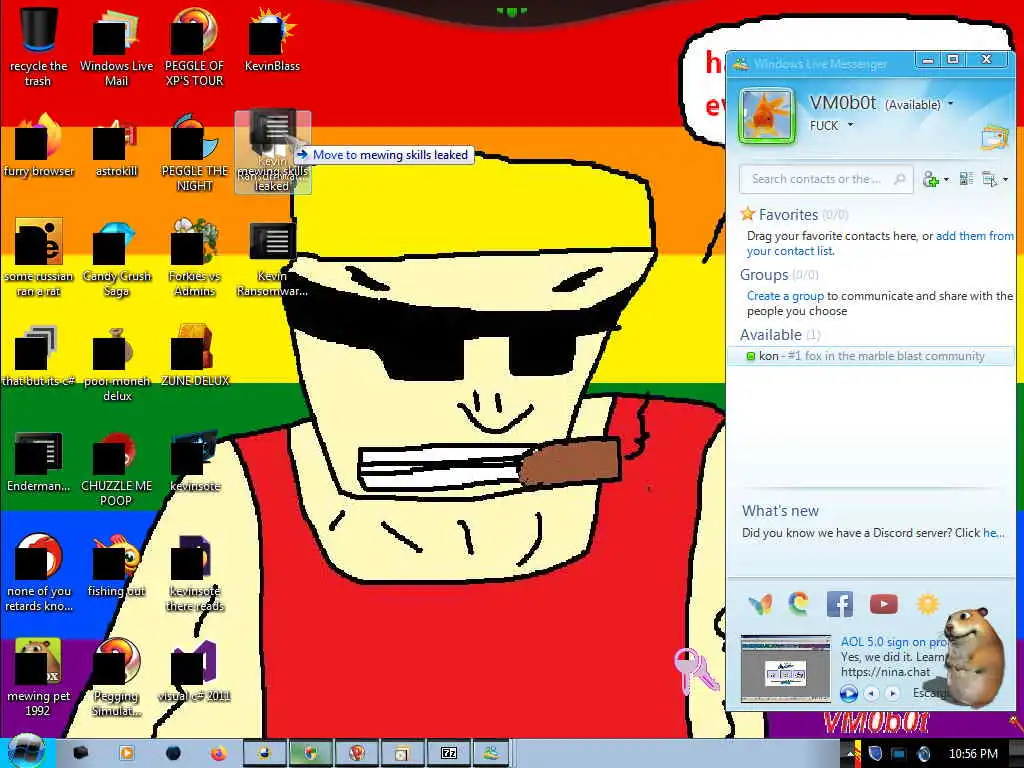1024x768 pixels.
Task: Launch the mewing pet 1992 shortcut
Action: click(38, 678)
